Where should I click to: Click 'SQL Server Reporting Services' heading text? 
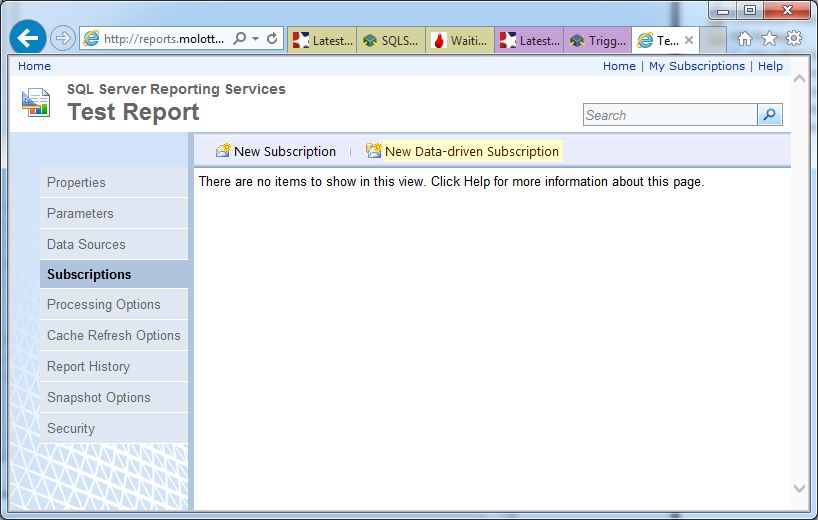176,89
